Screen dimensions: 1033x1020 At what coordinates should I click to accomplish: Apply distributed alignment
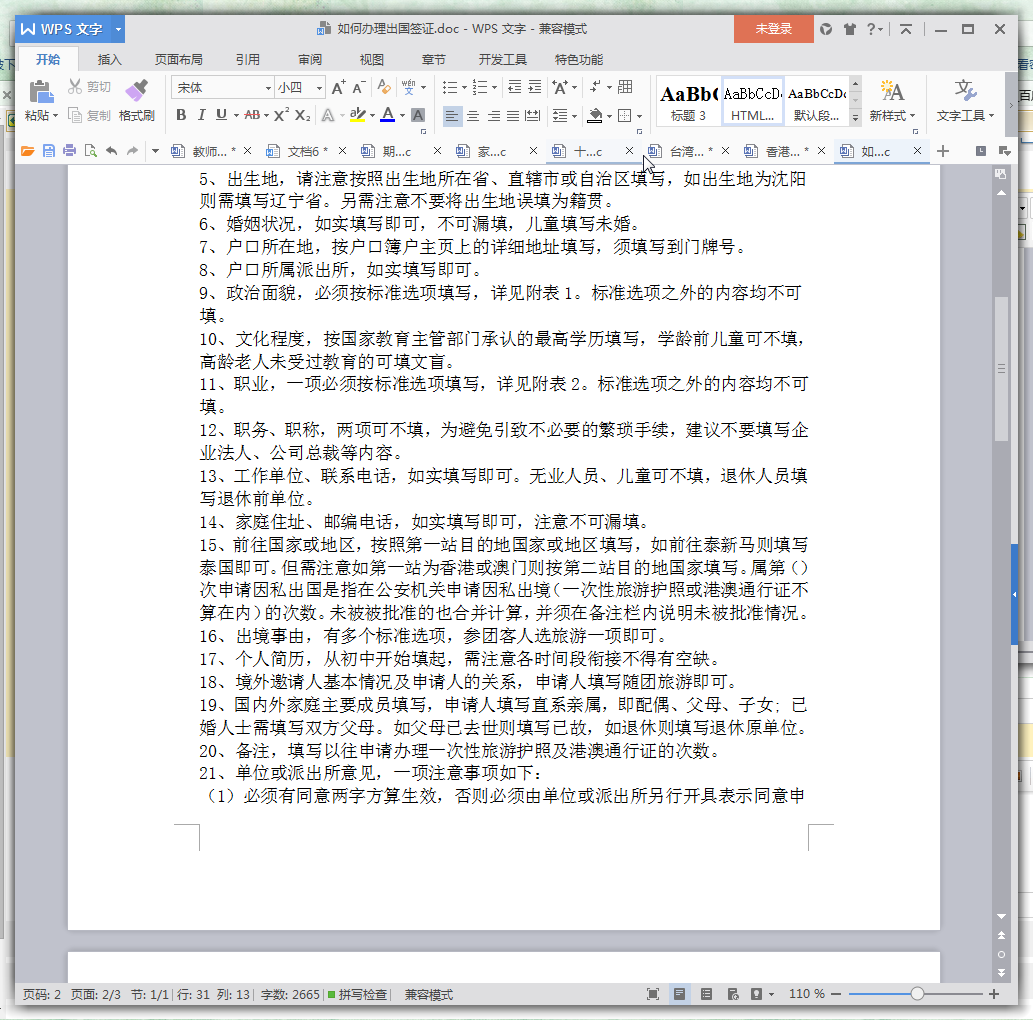click(532, 116)
